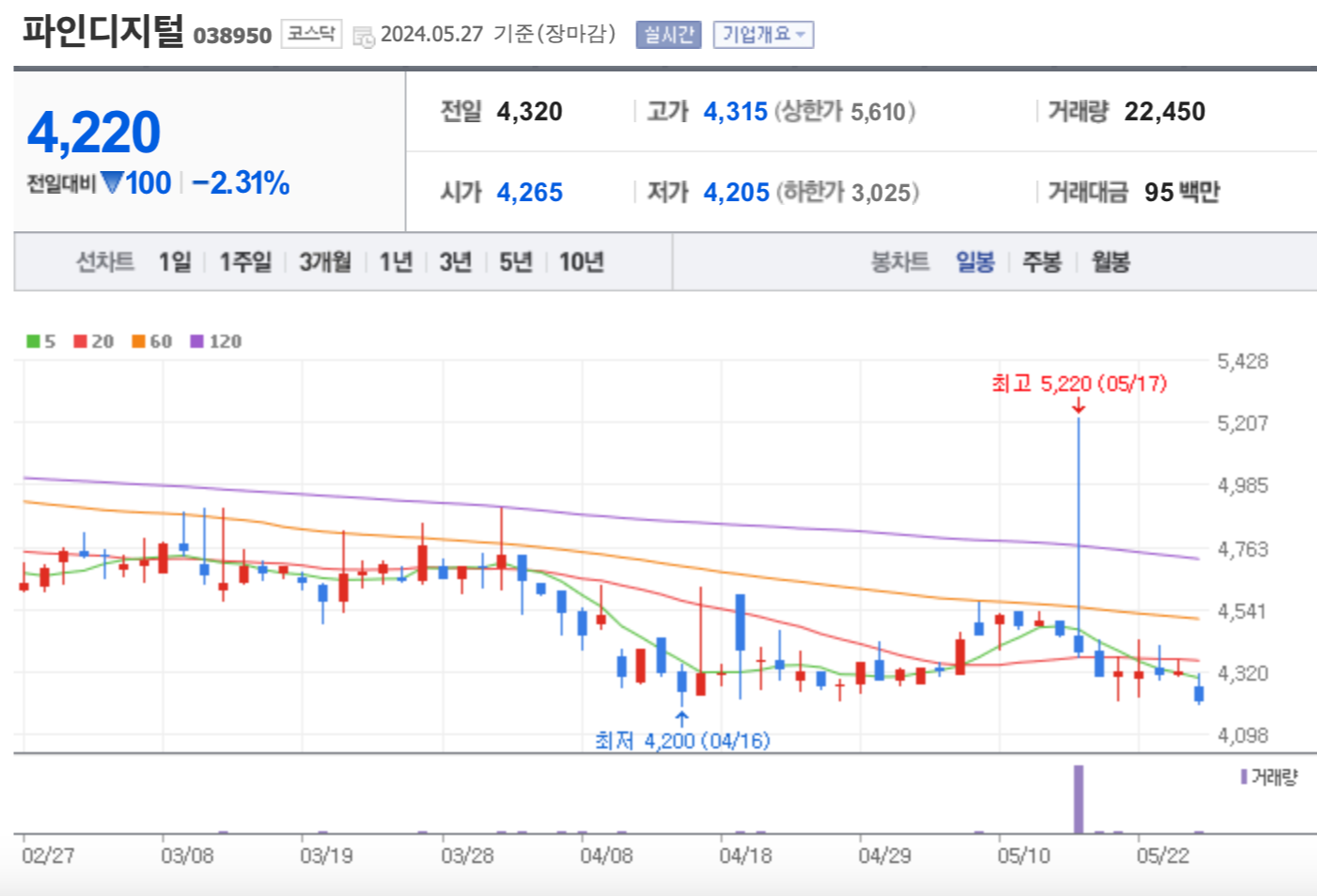This screenshot has width=1317, height=896.
Task: Click the green 5-day moving average swatch
Action: [33, 341]
